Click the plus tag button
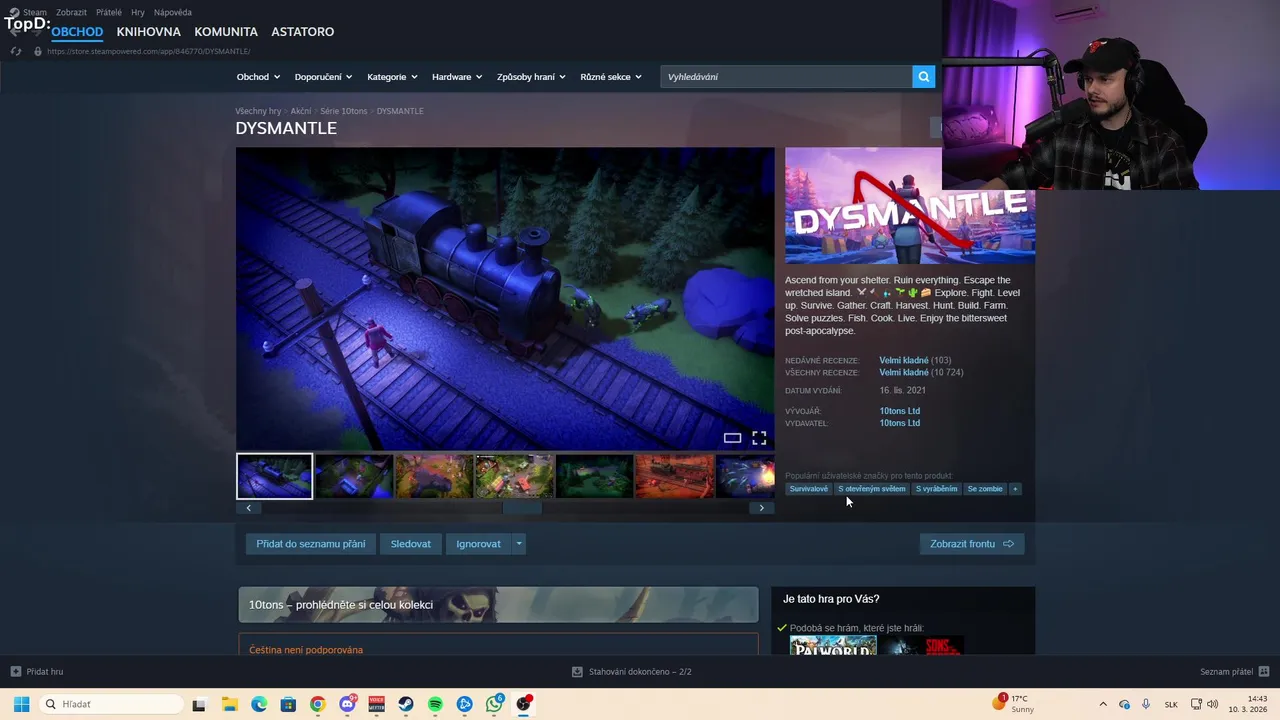 coord(1015,489)
